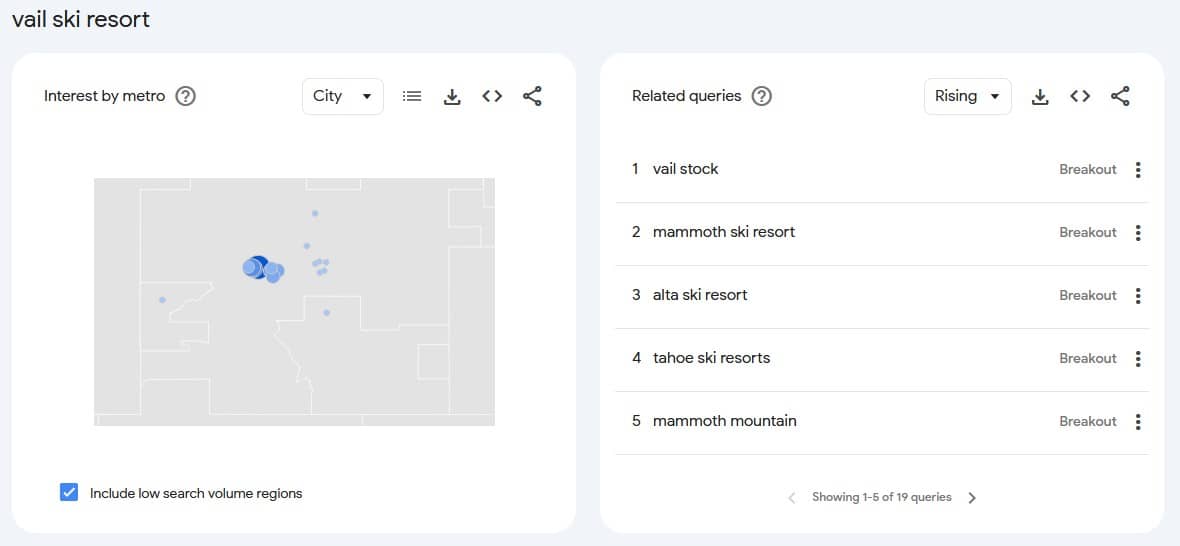The image size is (1180, 546).
Task: Share the Related queries card
Action: (x=1120, y=96)
